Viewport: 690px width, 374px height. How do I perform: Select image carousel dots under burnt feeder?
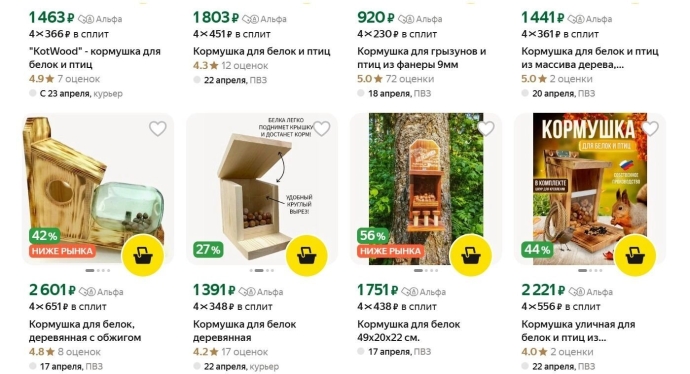coord(98,271)
